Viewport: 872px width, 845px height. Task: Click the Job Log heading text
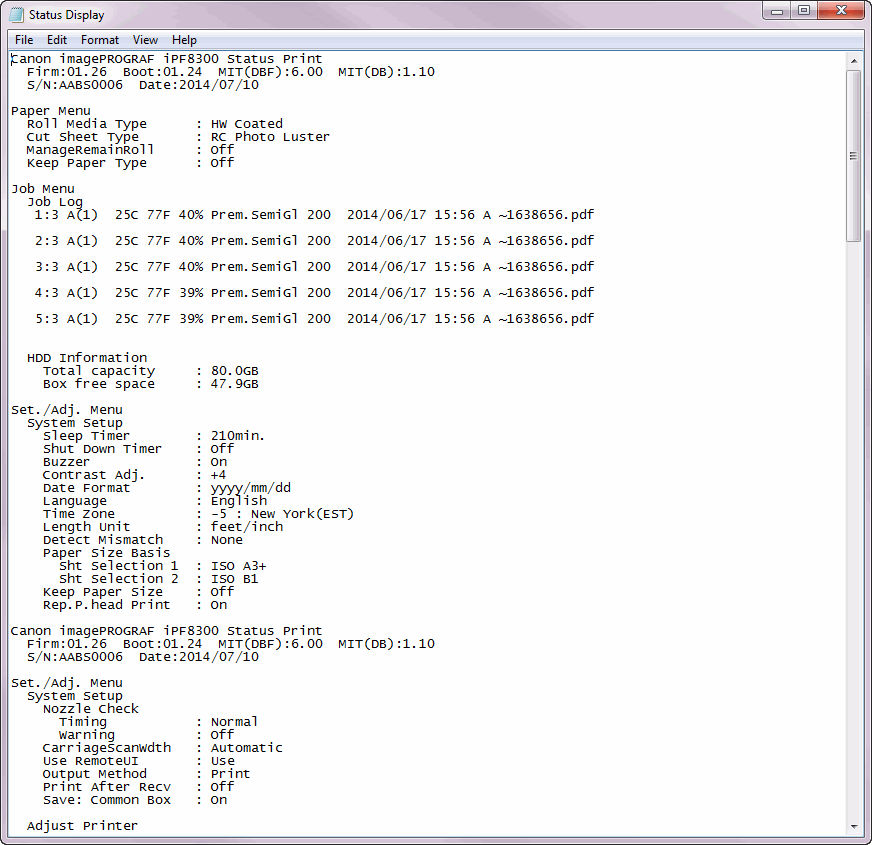coord(55,202)
